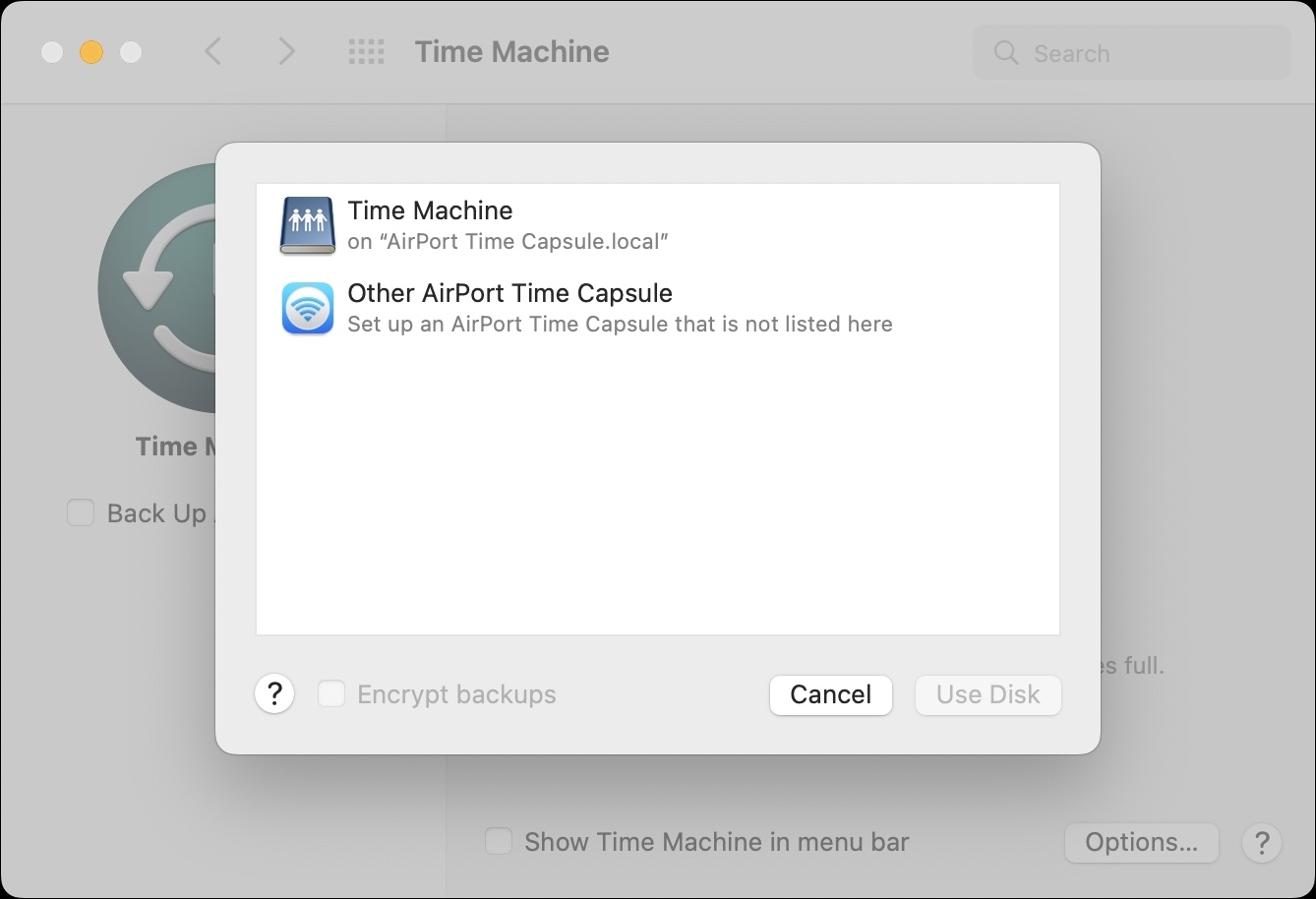Minimize the Time Machine window
Viewport: 1316px width, 899px height.
click(91, 52)
